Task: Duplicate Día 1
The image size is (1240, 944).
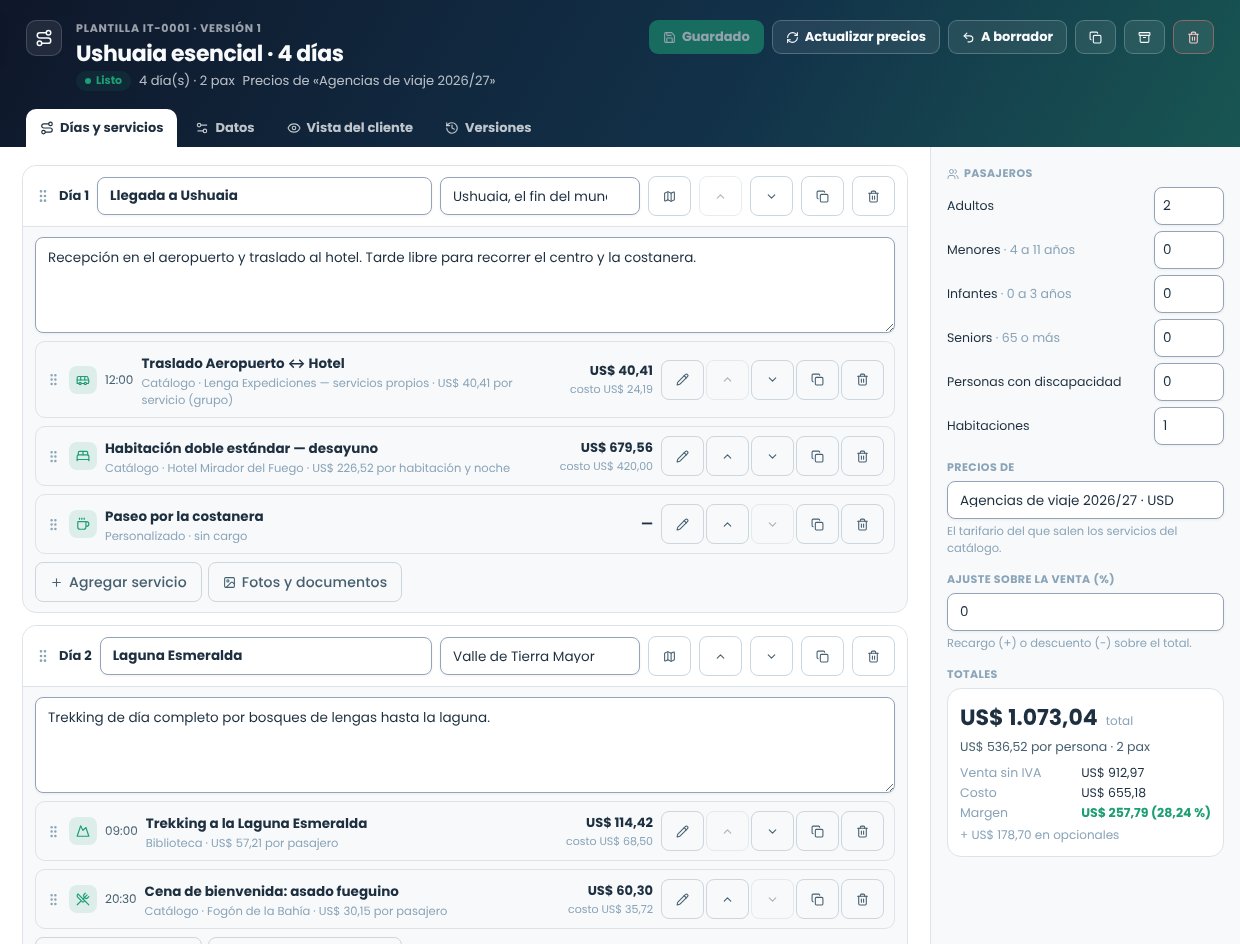Action: [822, 196]
